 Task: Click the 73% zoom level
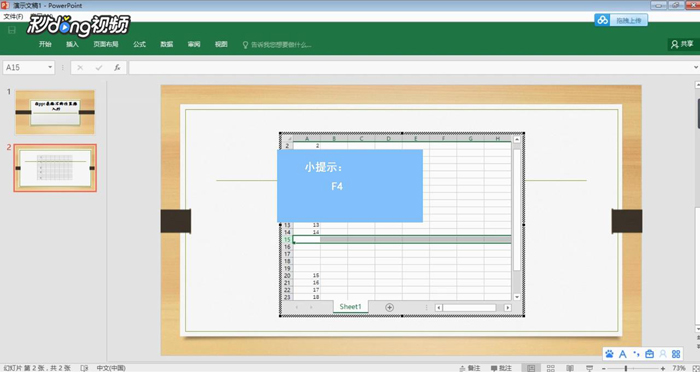tap(679, 368)
